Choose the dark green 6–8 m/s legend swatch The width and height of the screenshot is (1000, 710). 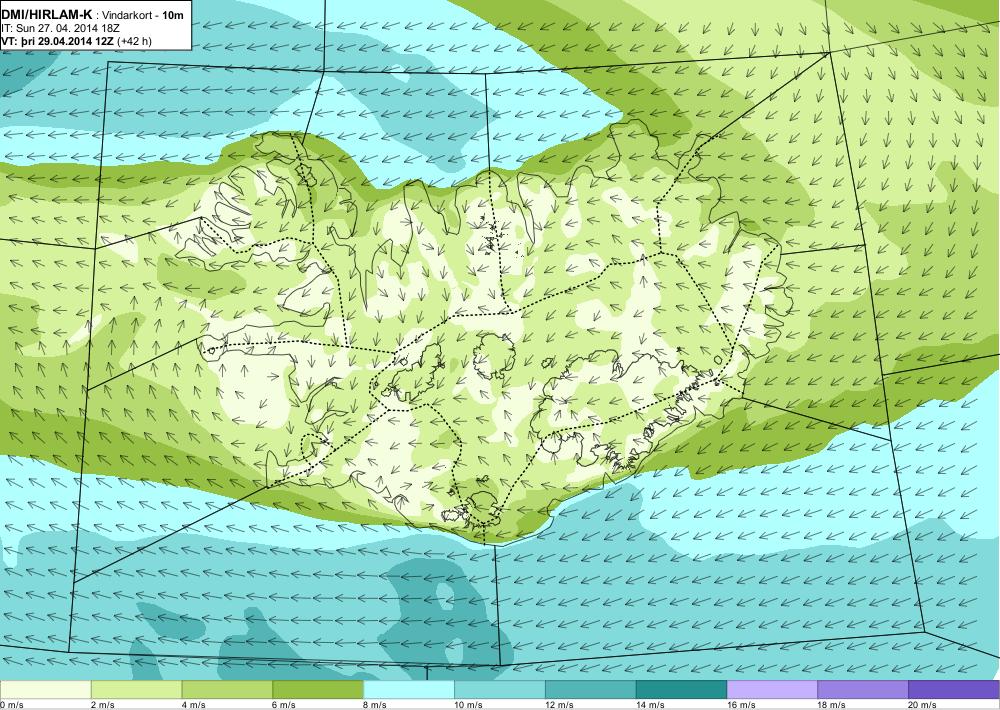[318, 690]
